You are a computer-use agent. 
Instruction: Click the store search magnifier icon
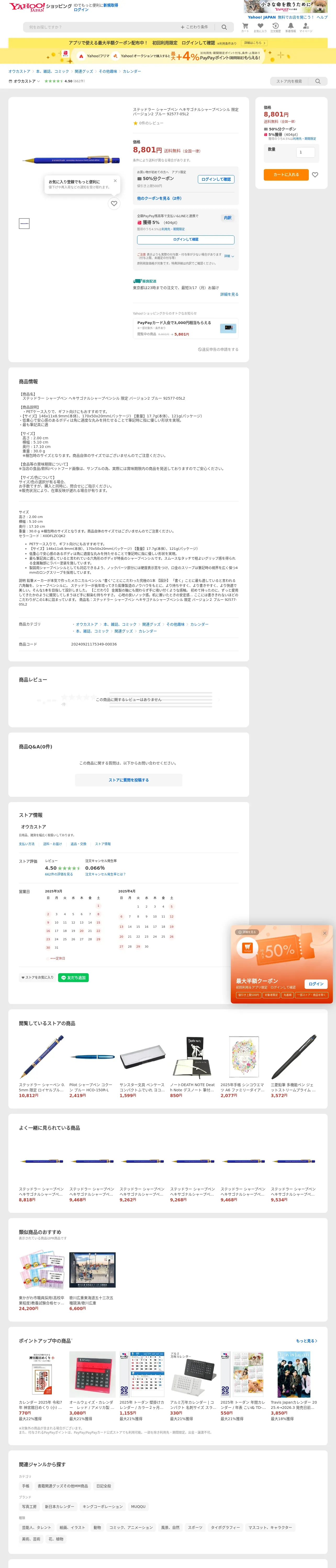pyautogui.click(x=318, y=81)
